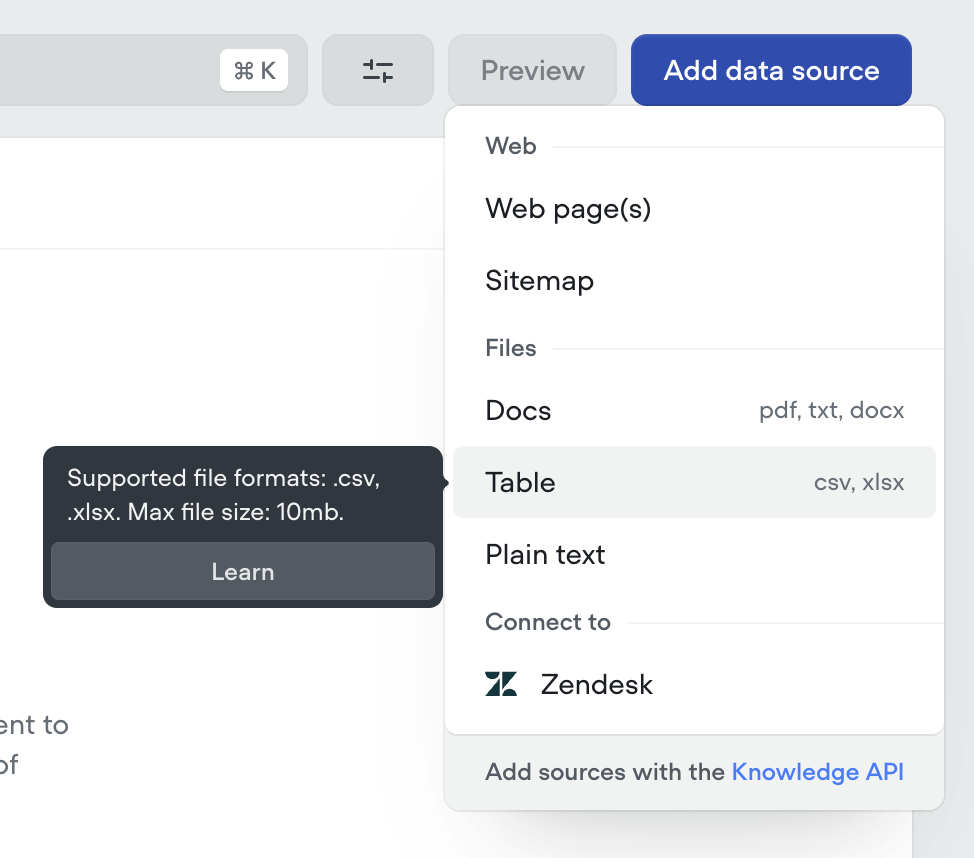
Task: Click the Web section header
Action: (511, 146)
